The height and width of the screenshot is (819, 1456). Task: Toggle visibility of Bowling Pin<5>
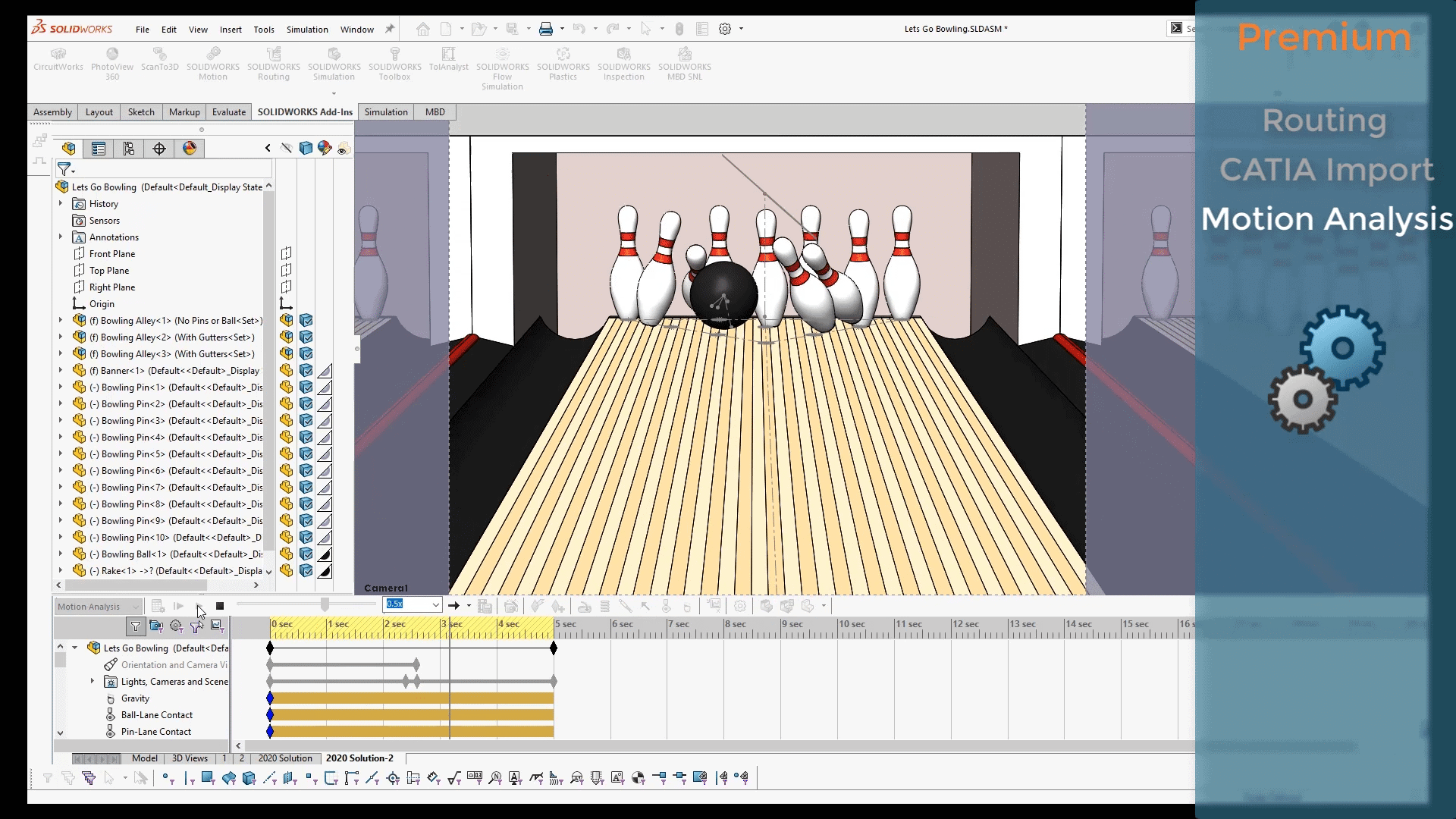tap(307, 453)
